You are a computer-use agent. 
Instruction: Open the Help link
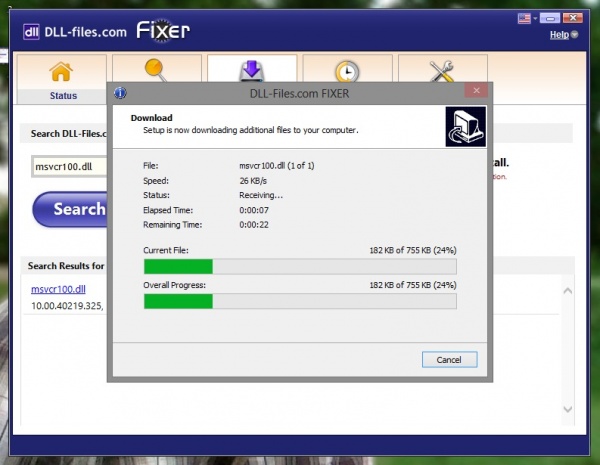click(559, 35)
